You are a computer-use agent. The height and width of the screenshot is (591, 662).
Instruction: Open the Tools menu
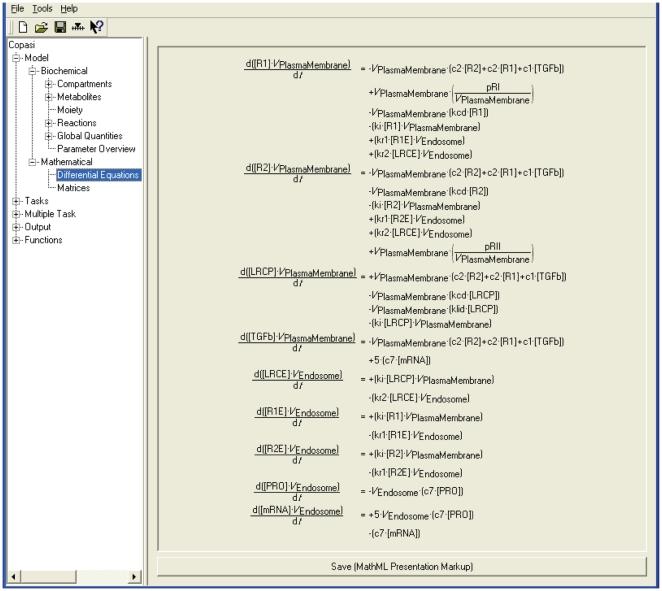point(42,8)
